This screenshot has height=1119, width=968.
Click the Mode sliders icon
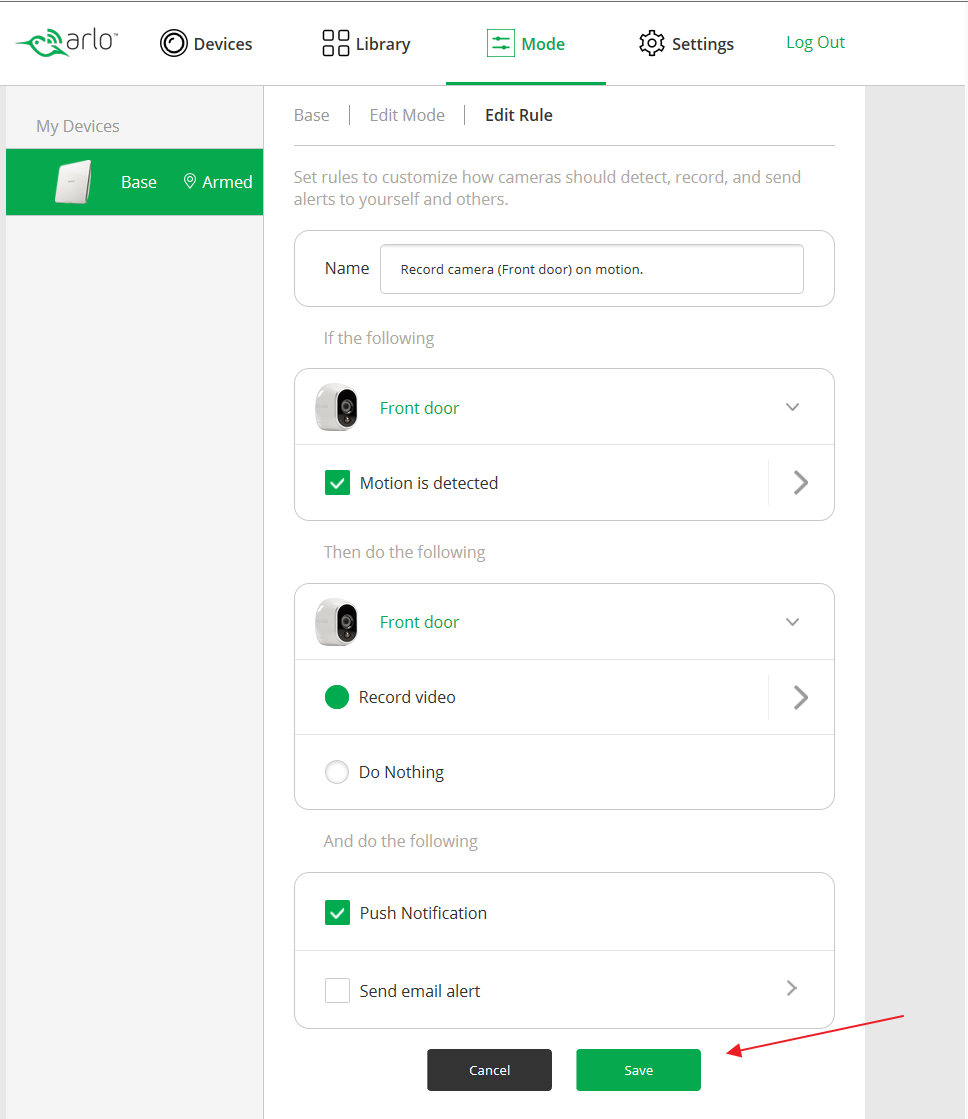pos(500,43)
